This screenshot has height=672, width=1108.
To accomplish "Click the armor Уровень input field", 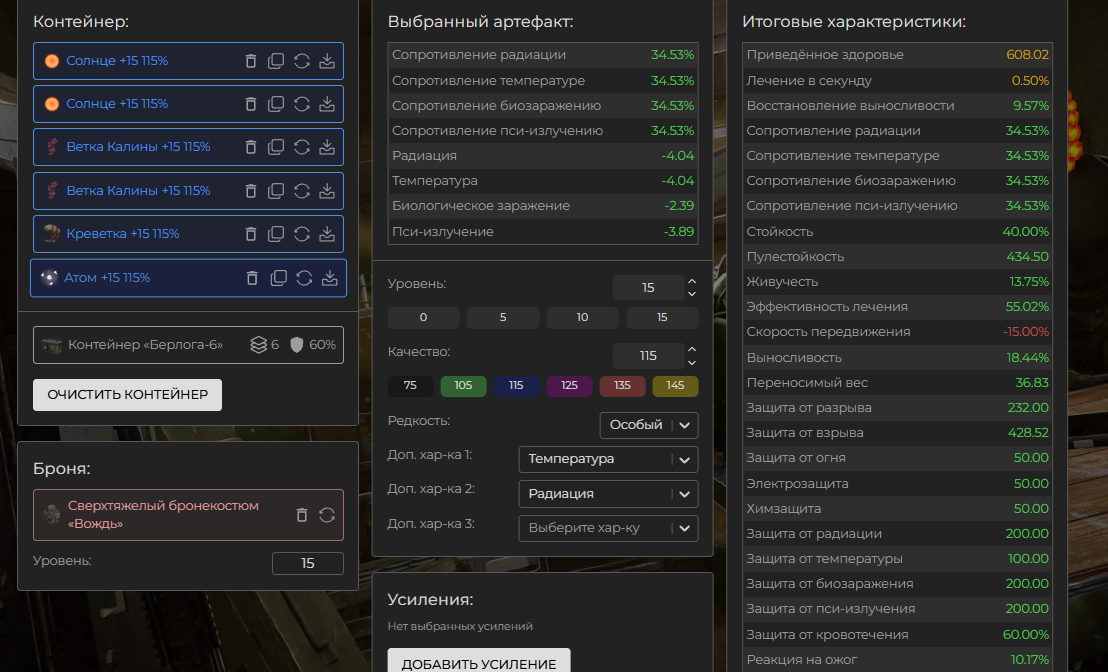I will click(307, 563).
